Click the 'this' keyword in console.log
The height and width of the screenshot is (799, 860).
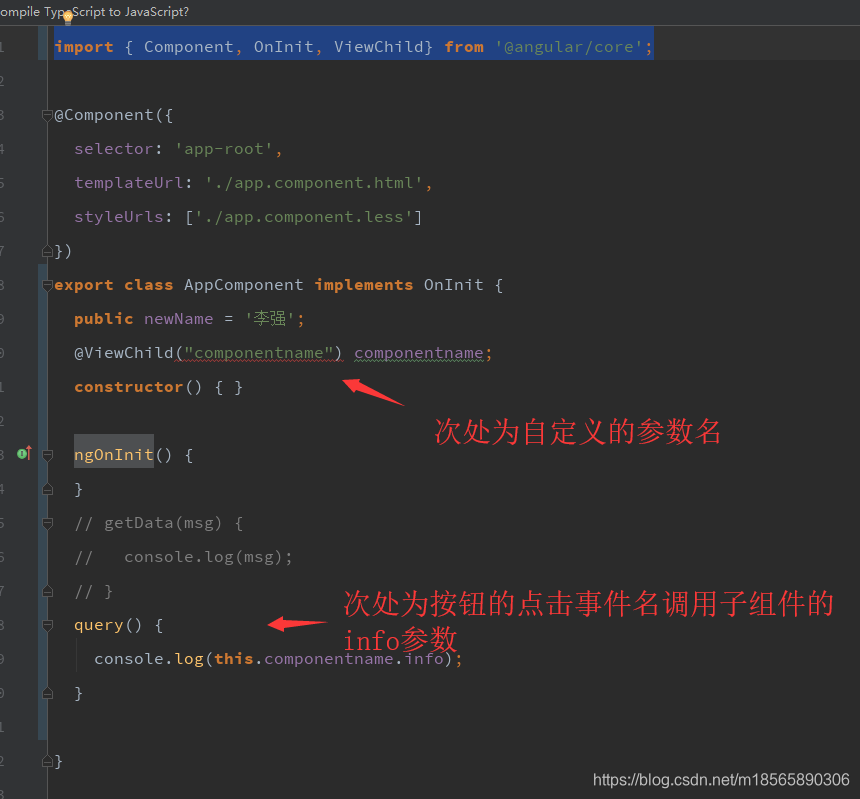tap(234, 659)
